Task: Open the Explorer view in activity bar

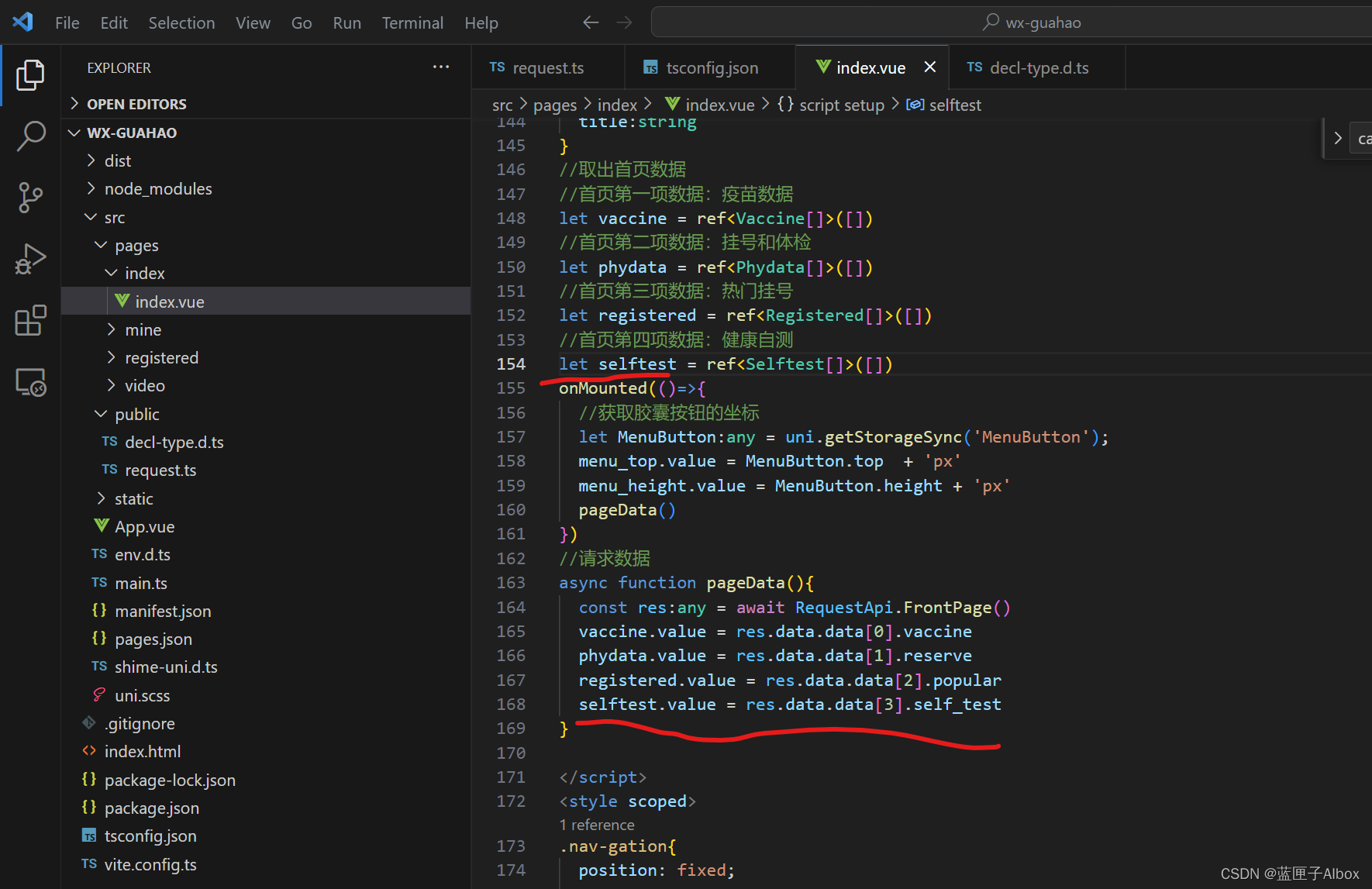Action: [30, 75]
